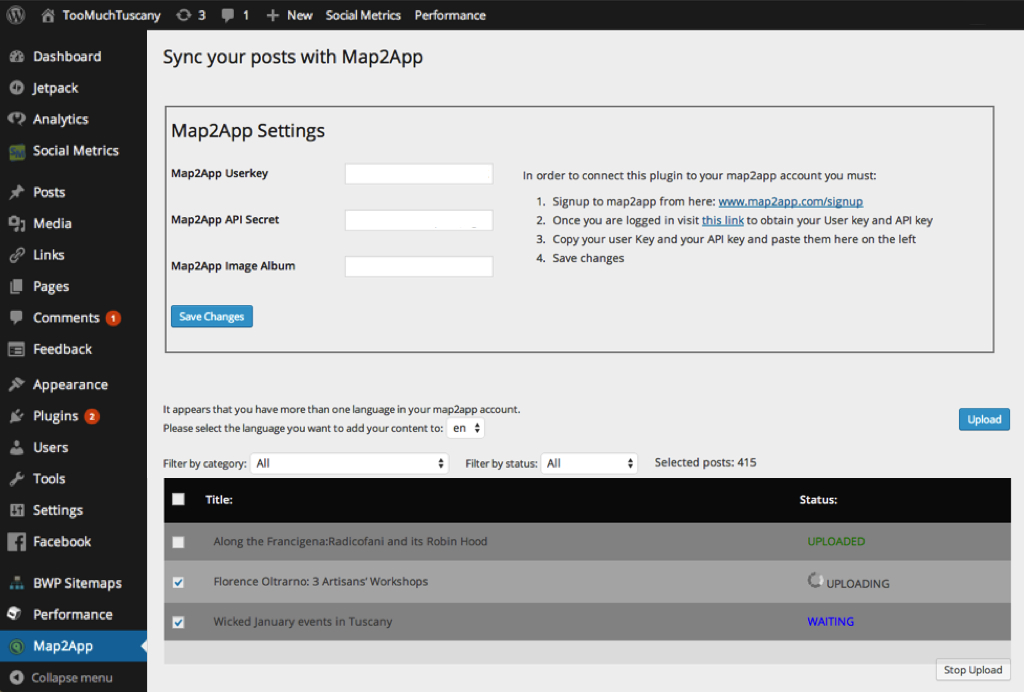Open the language selection dropdown

coord(466,428)
